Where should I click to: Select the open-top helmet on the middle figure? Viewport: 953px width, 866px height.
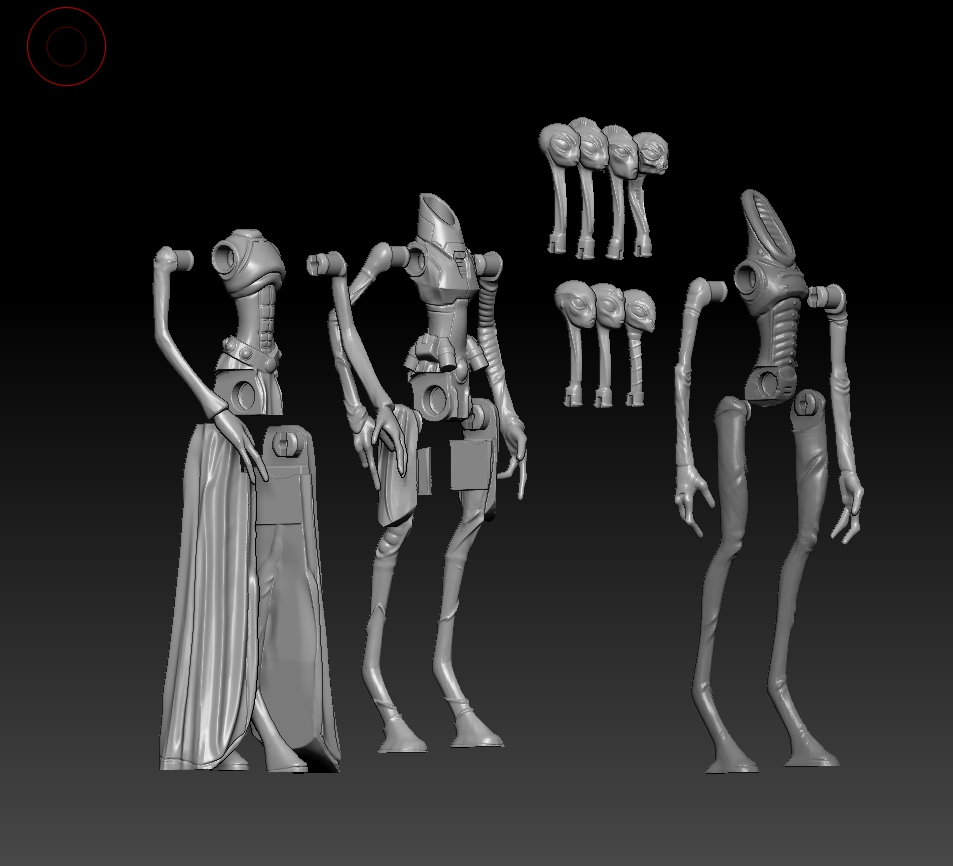[x=439, y=221]
